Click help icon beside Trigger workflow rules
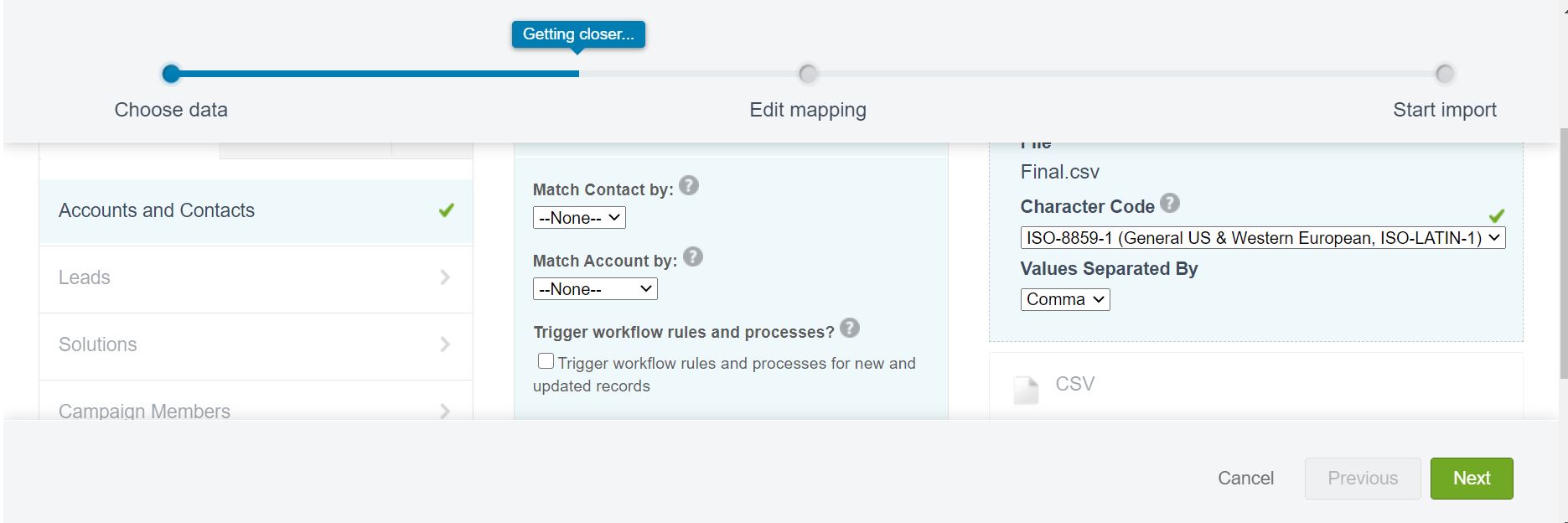Image resolution: width=1568 pixels, height=523 pixels. [x=850, y=329]
